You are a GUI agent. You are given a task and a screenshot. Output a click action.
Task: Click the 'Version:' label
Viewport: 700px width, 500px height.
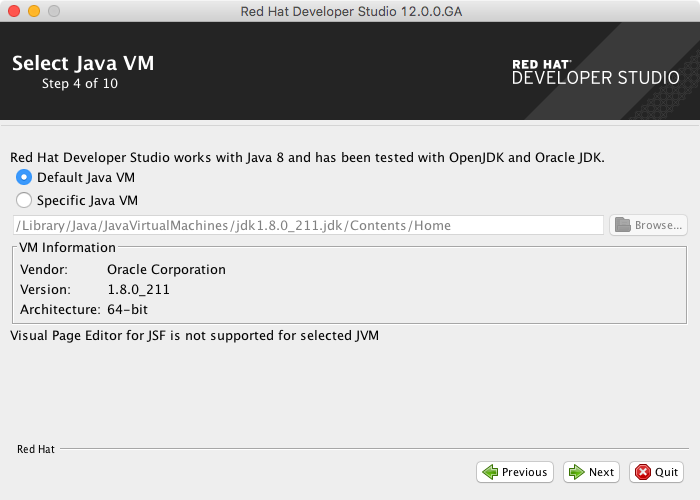click(46, 290)
